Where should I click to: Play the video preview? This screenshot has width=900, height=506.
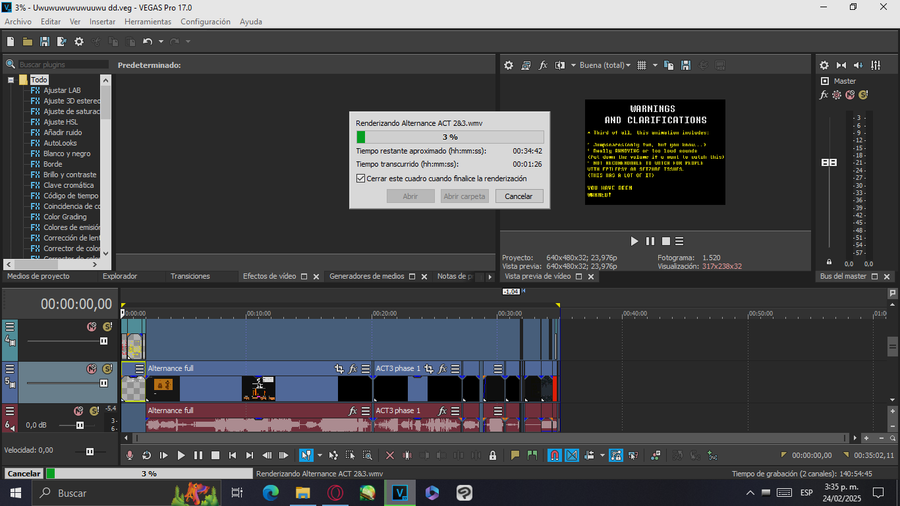634,242
